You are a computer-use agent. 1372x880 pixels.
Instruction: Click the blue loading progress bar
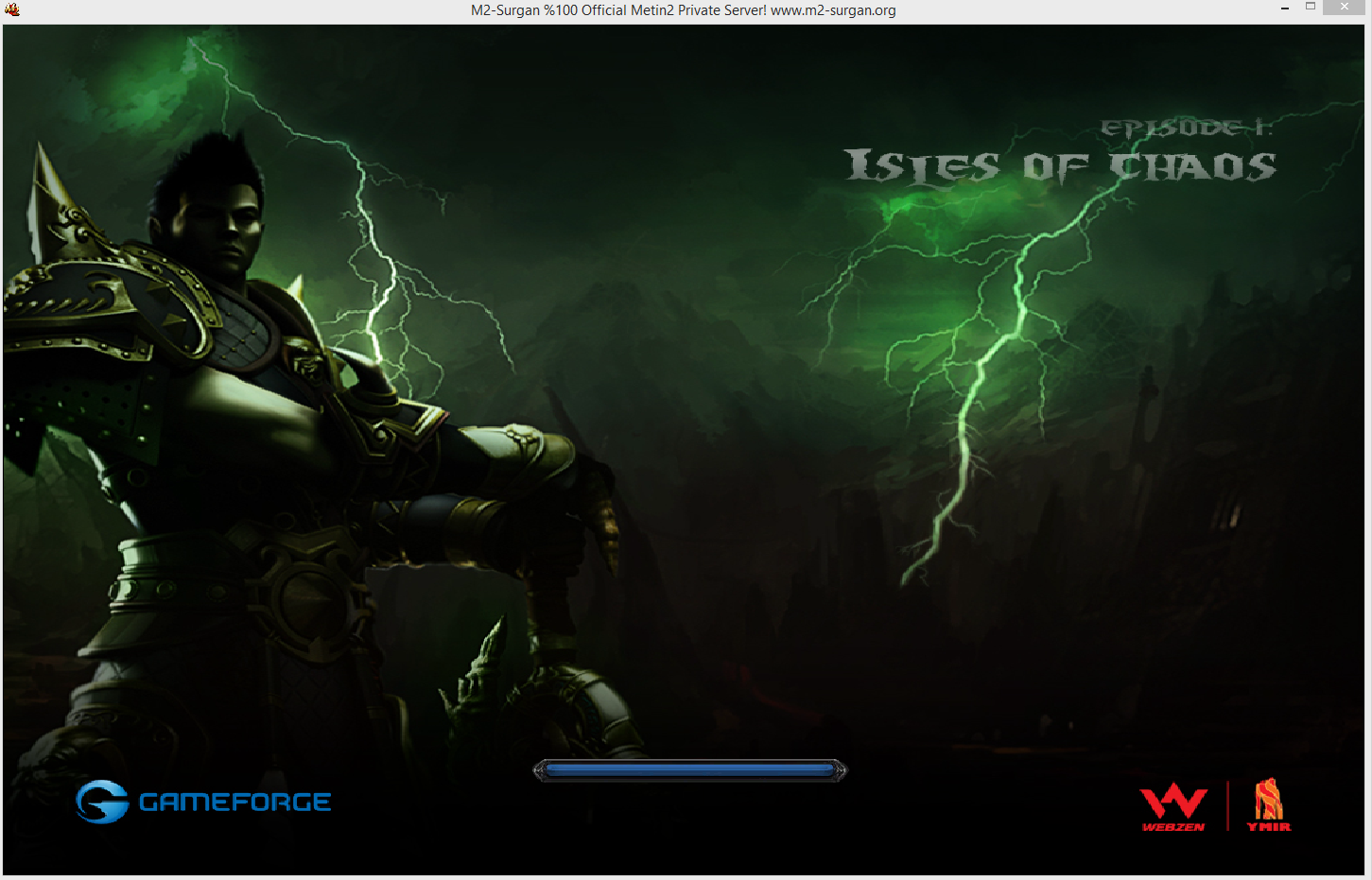point(690,771)
